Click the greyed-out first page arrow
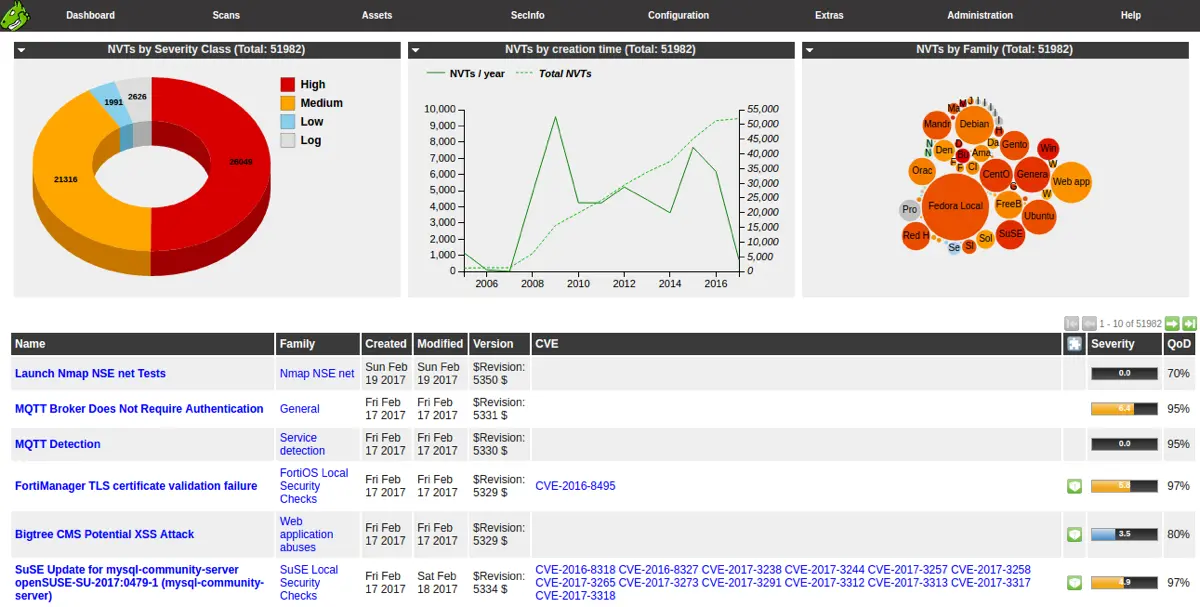 1072,323
